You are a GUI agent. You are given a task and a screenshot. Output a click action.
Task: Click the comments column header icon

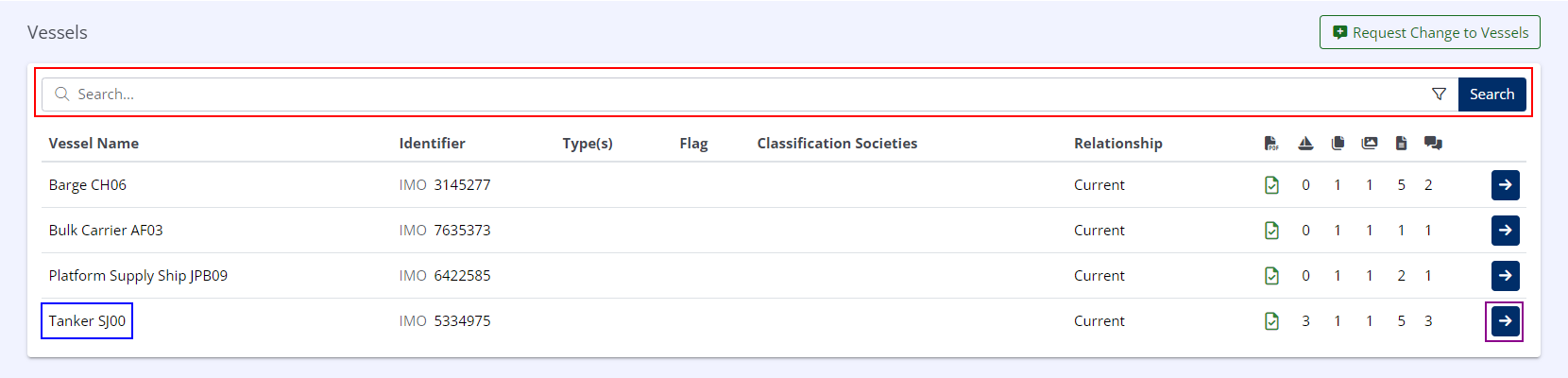[x=1432, y=144]
